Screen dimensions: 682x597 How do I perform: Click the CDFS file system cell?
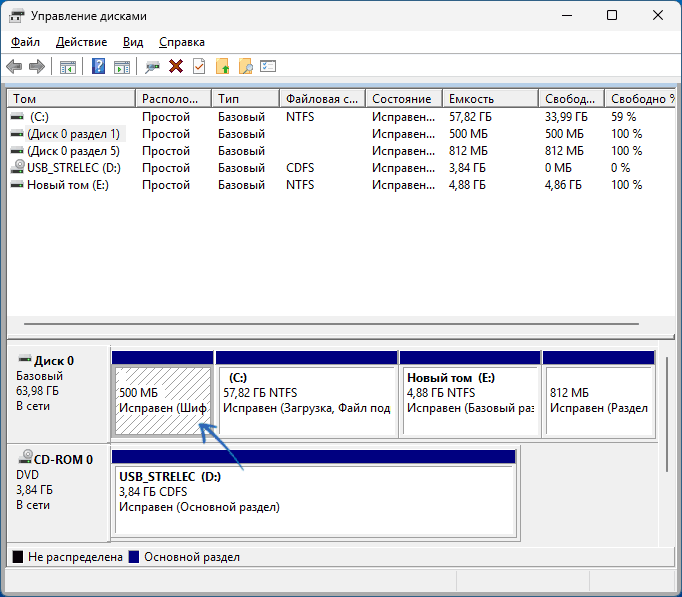pos(300,167)
